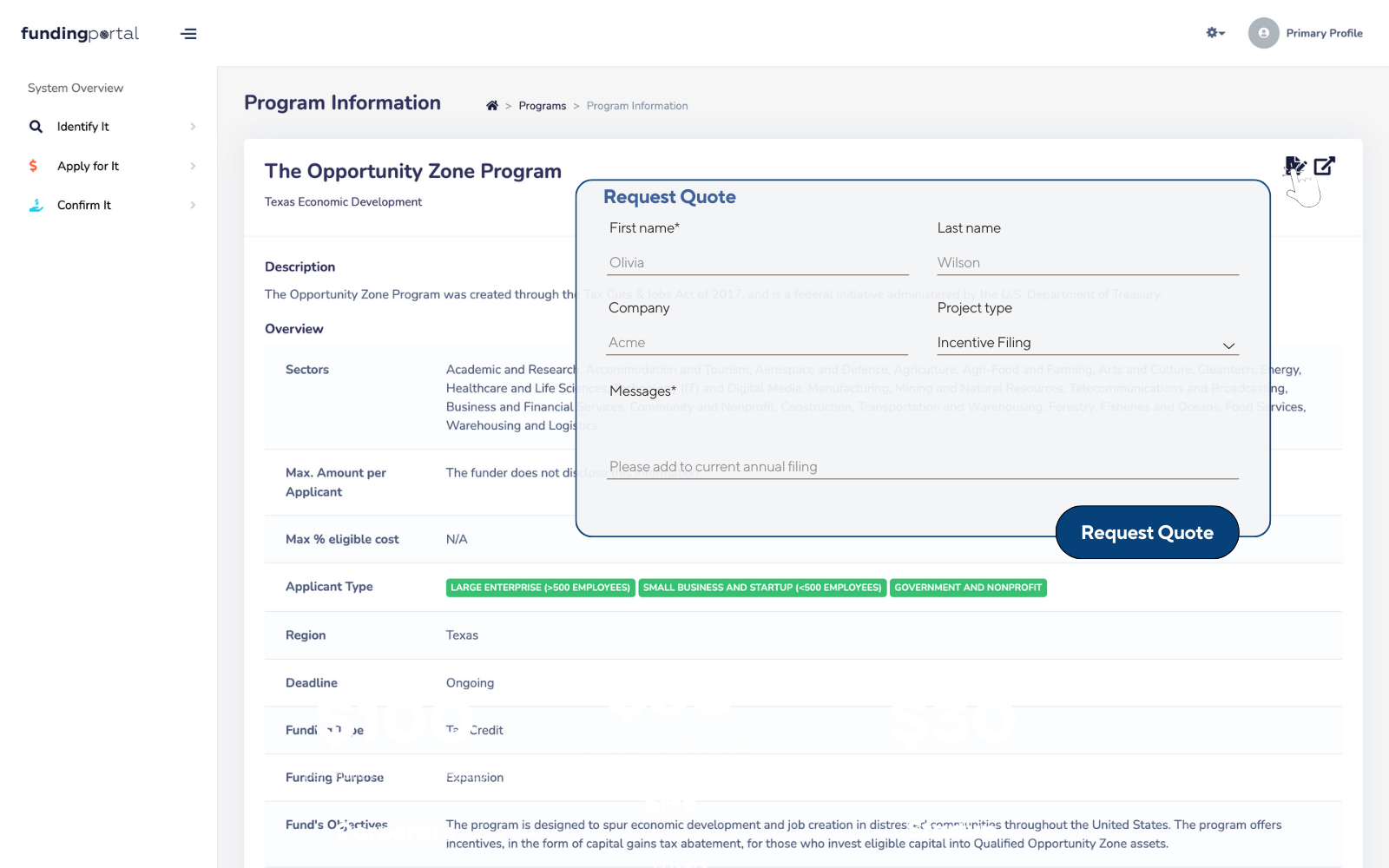Expand the Identify It section chevron
Screen dimensions: 1389x868
(x=193, y=126)
